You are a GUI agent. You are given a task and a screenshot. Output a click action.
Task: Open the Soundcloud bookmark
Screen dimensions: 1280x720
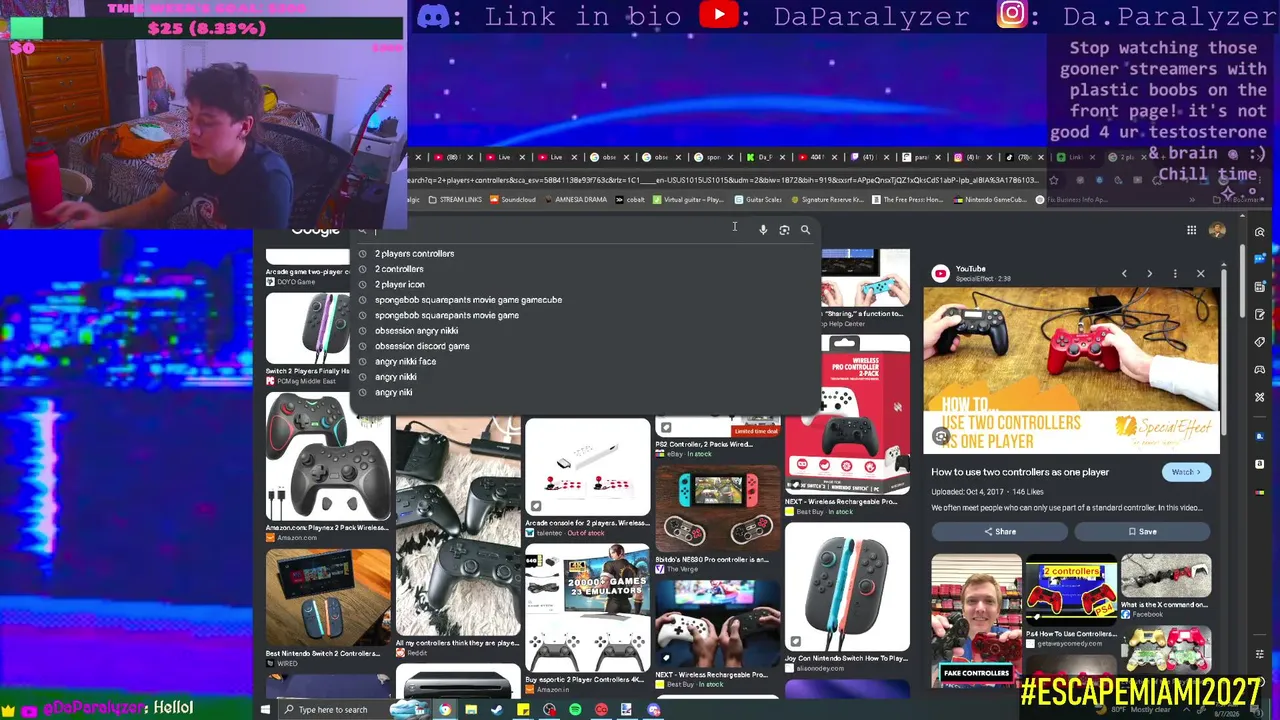tap(513, 200)
